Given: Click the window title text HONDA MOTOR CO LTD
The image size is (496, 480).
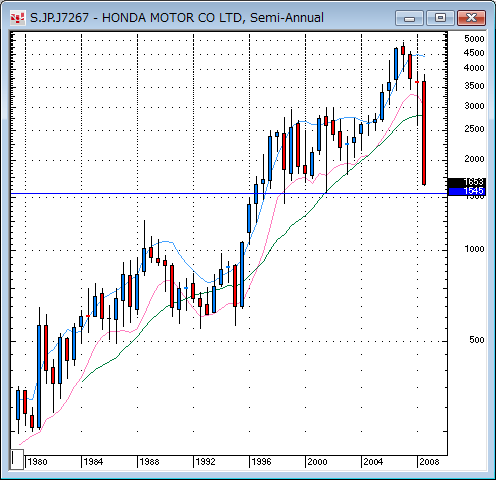Looking at the screenshot, I should pos(172,18).
